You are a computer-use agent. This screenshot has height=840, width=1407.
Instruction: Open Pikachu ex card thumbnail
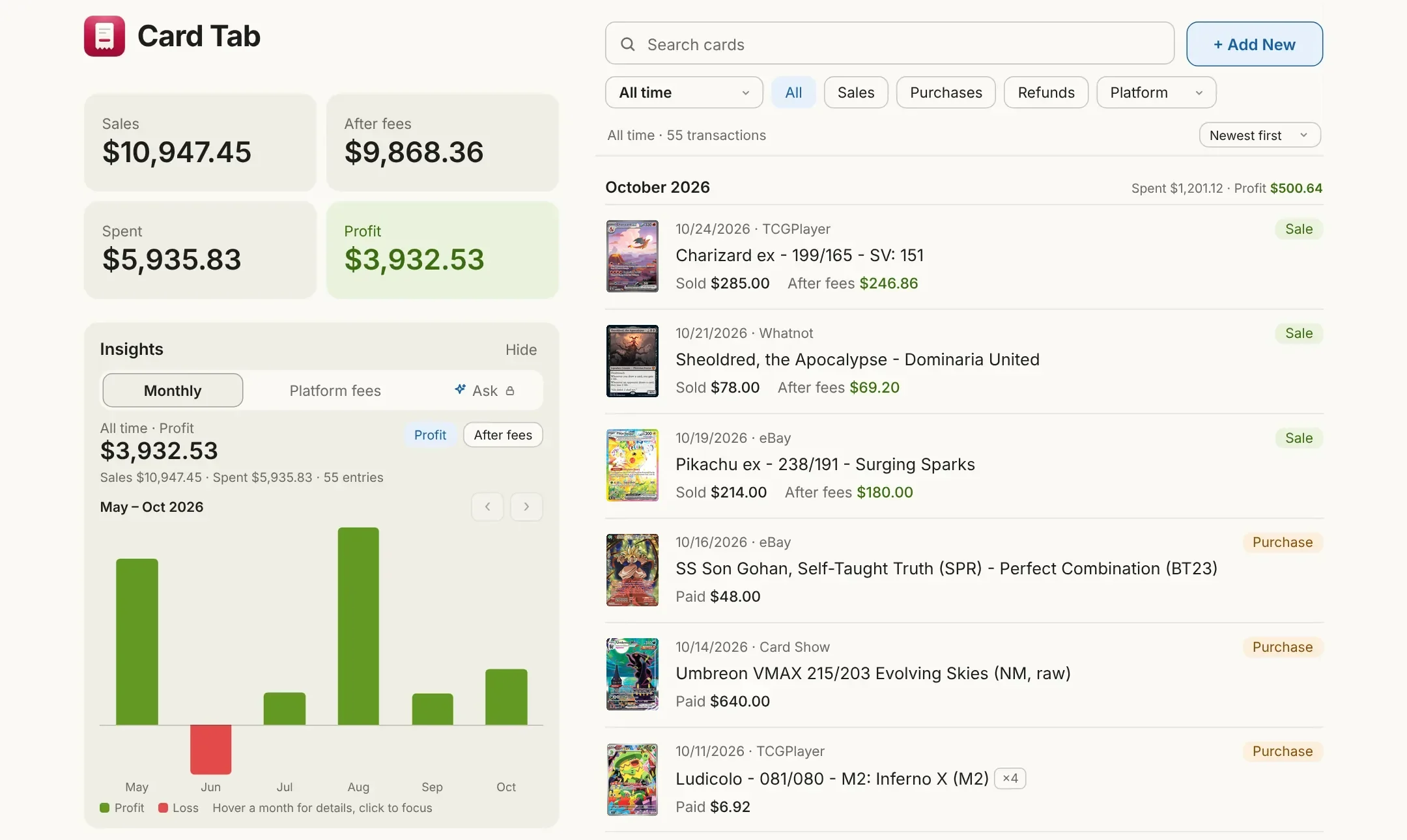(632, 465)
